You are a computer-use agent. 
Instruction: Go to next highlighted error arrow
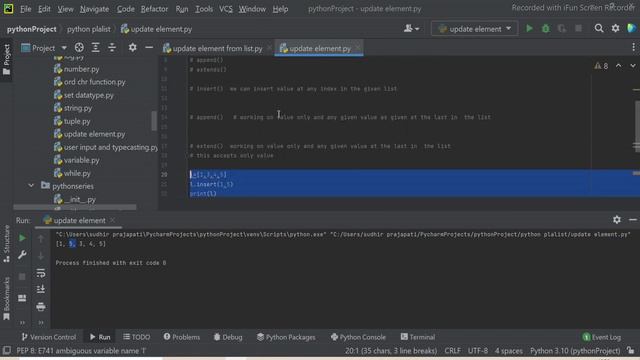(633, 66)
